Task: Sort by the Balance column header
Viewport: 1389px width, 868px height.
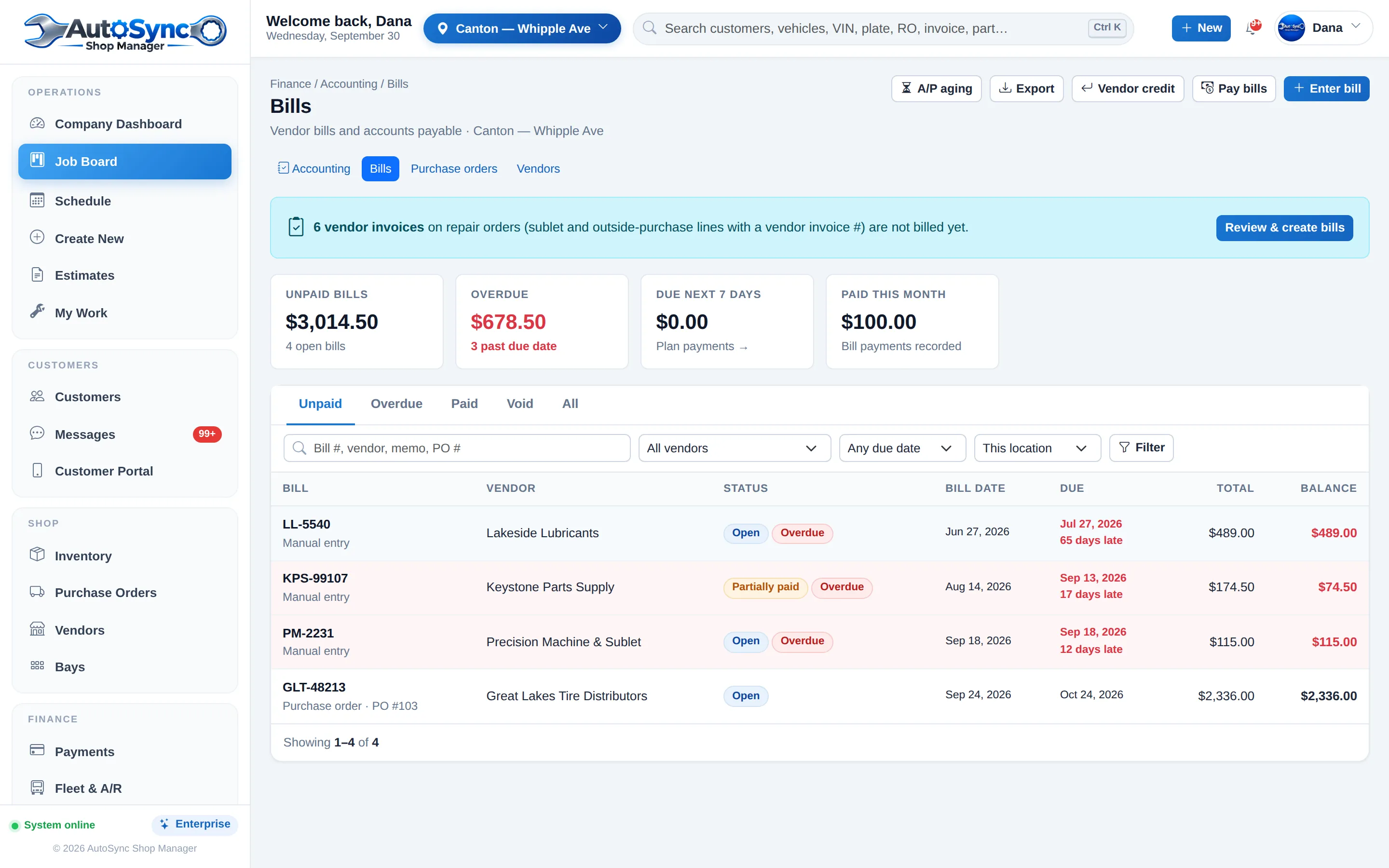Action: click(1328, 488)
